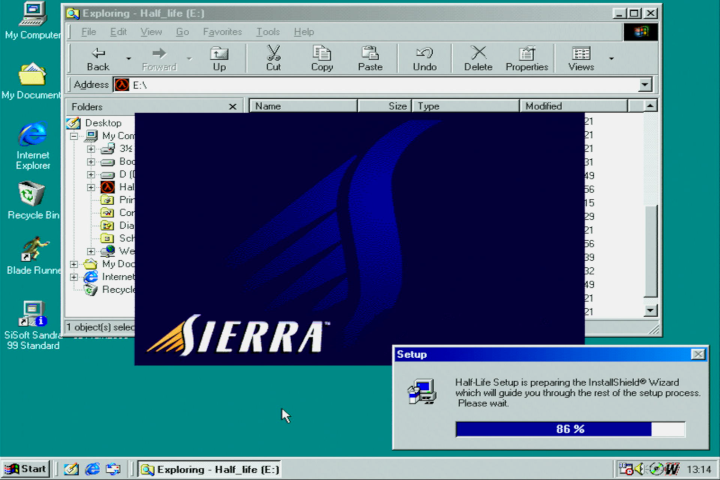Image resolution: width=720 pixels, height=480 pixels.
Task: Go up one folder level
Action: tap(219, 59)
